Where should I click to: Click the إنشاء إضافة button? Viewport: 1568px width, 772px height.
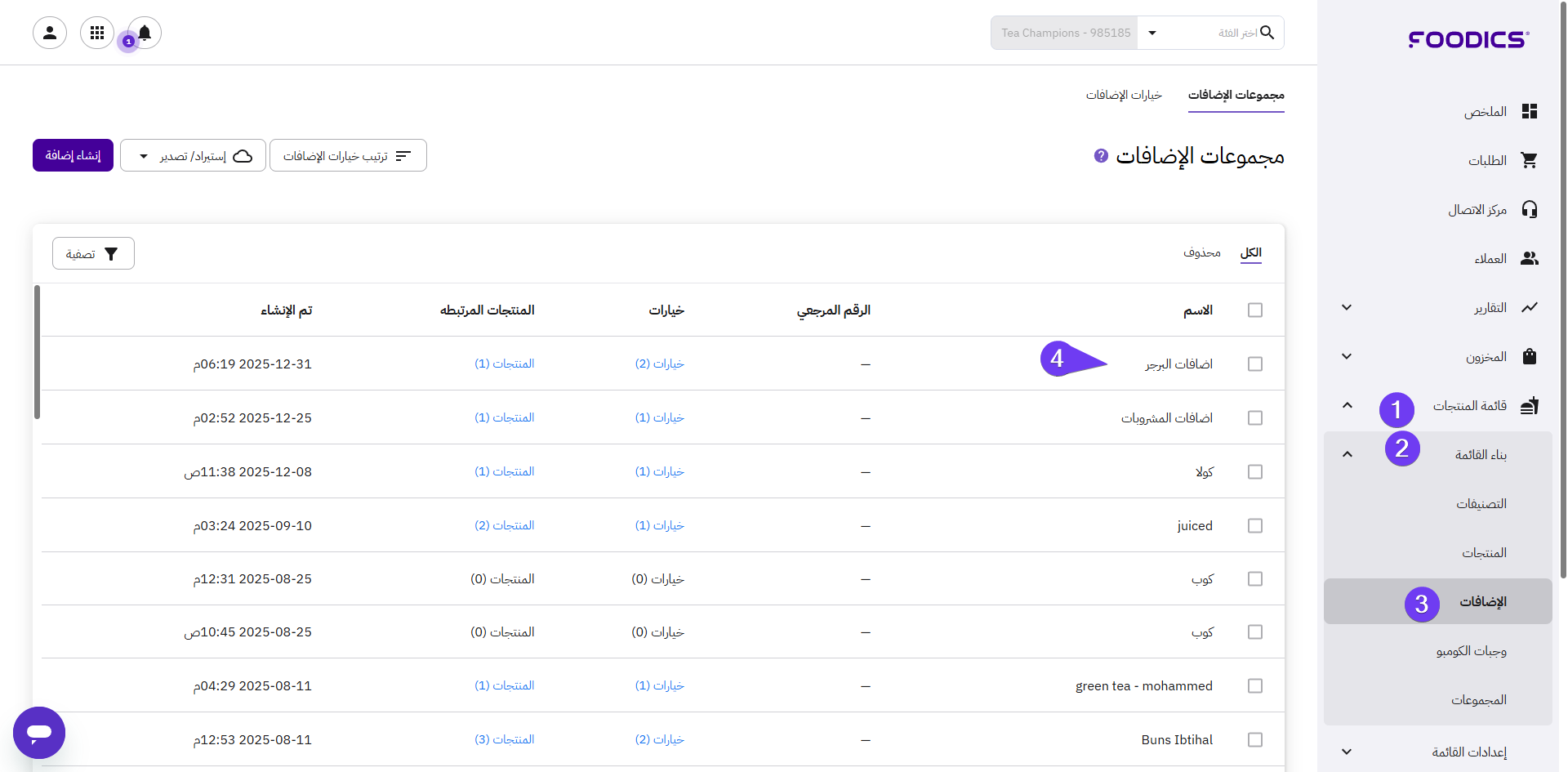[73, 155]
